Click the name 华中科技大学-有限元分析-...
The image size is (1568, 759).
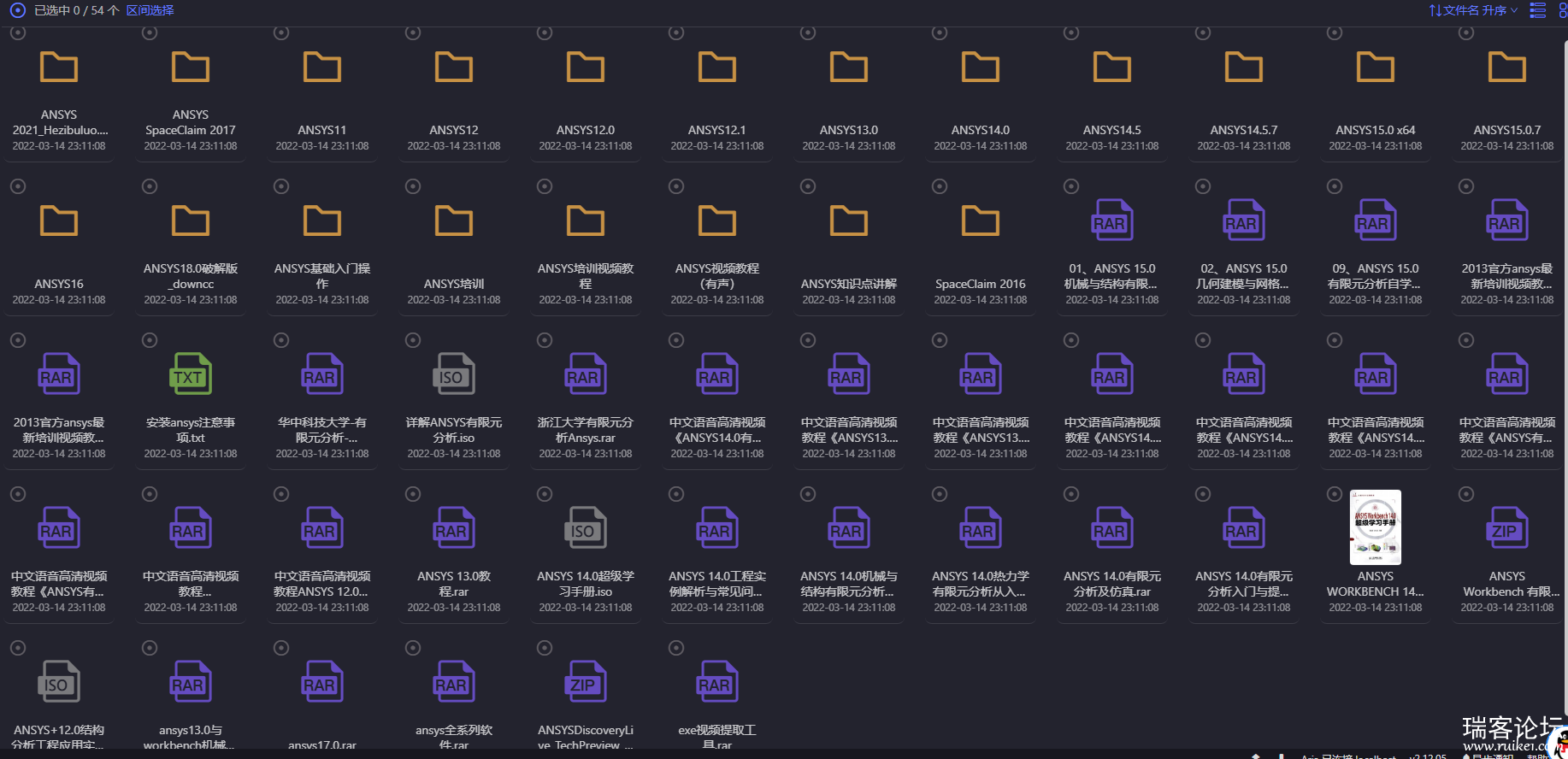tap(322, 430)
